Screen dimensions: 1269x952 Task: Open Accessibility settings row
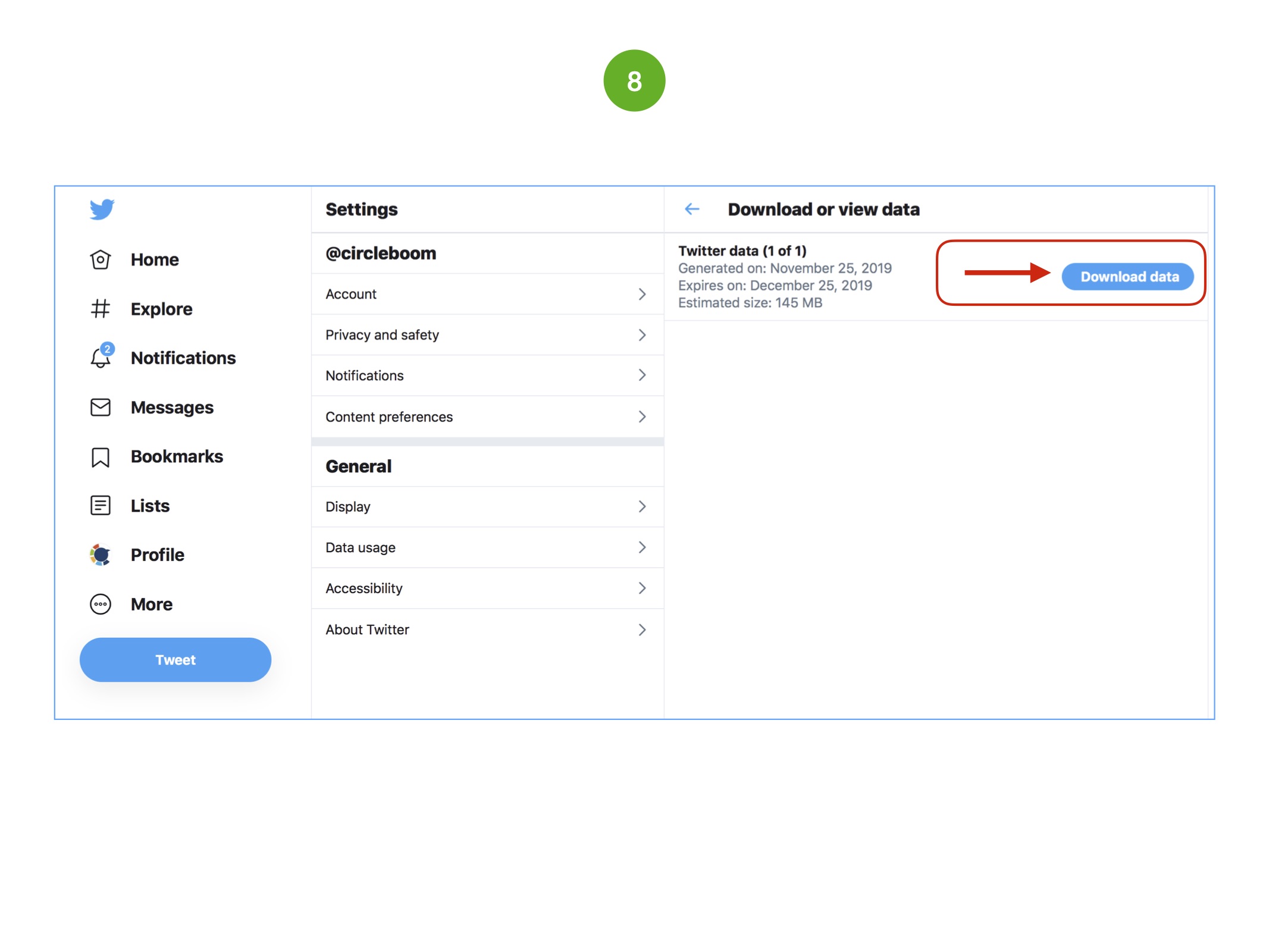(x=487, y=588)
